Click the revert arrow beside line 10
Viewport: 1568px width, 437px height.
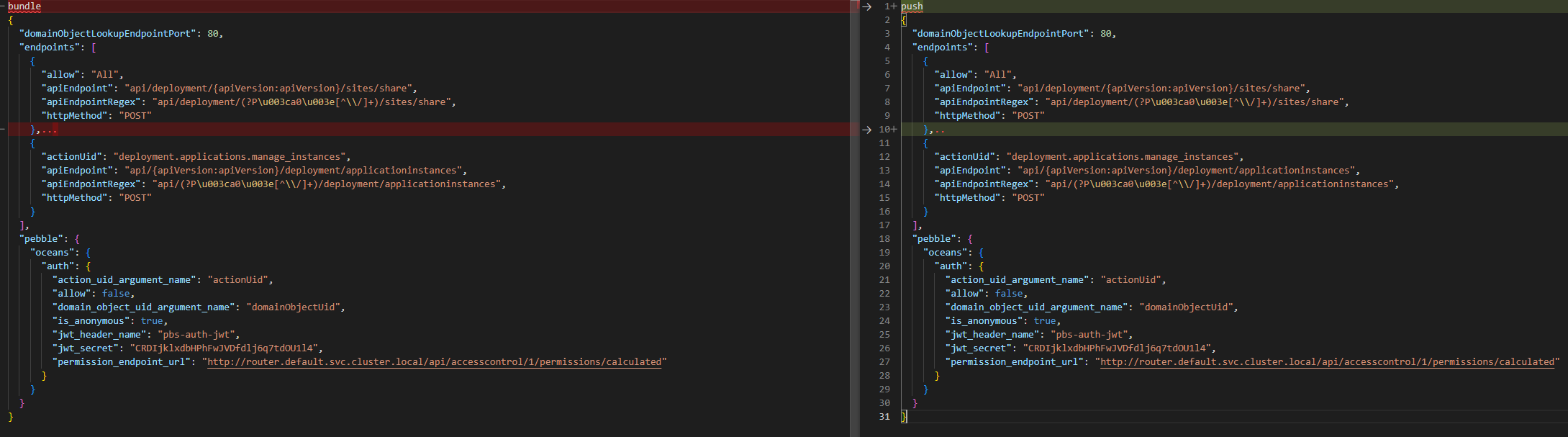coord(867,130)
